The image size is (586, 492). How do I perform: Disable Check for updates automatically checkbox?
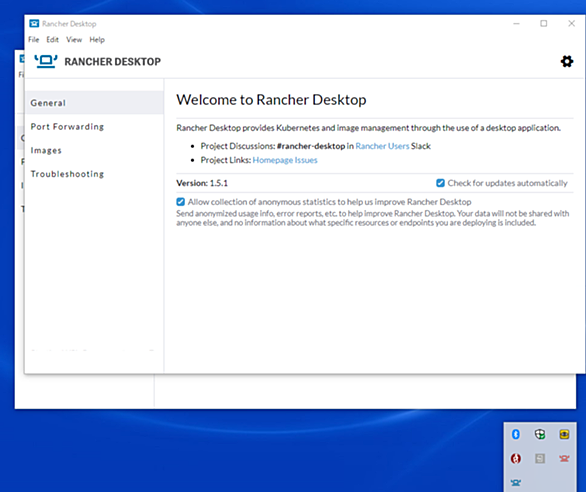click(x=440, y=183)
